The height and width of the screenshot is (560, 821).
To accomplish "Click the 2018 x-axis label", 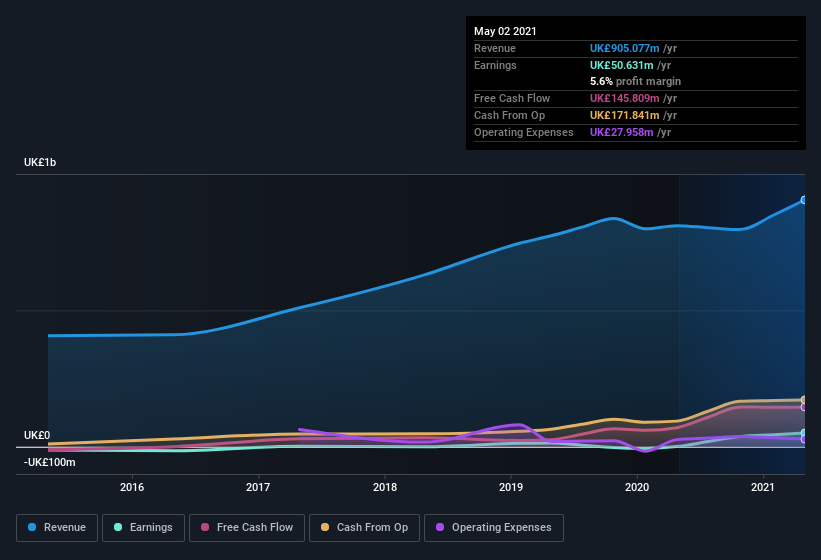I will coord(385,487).
